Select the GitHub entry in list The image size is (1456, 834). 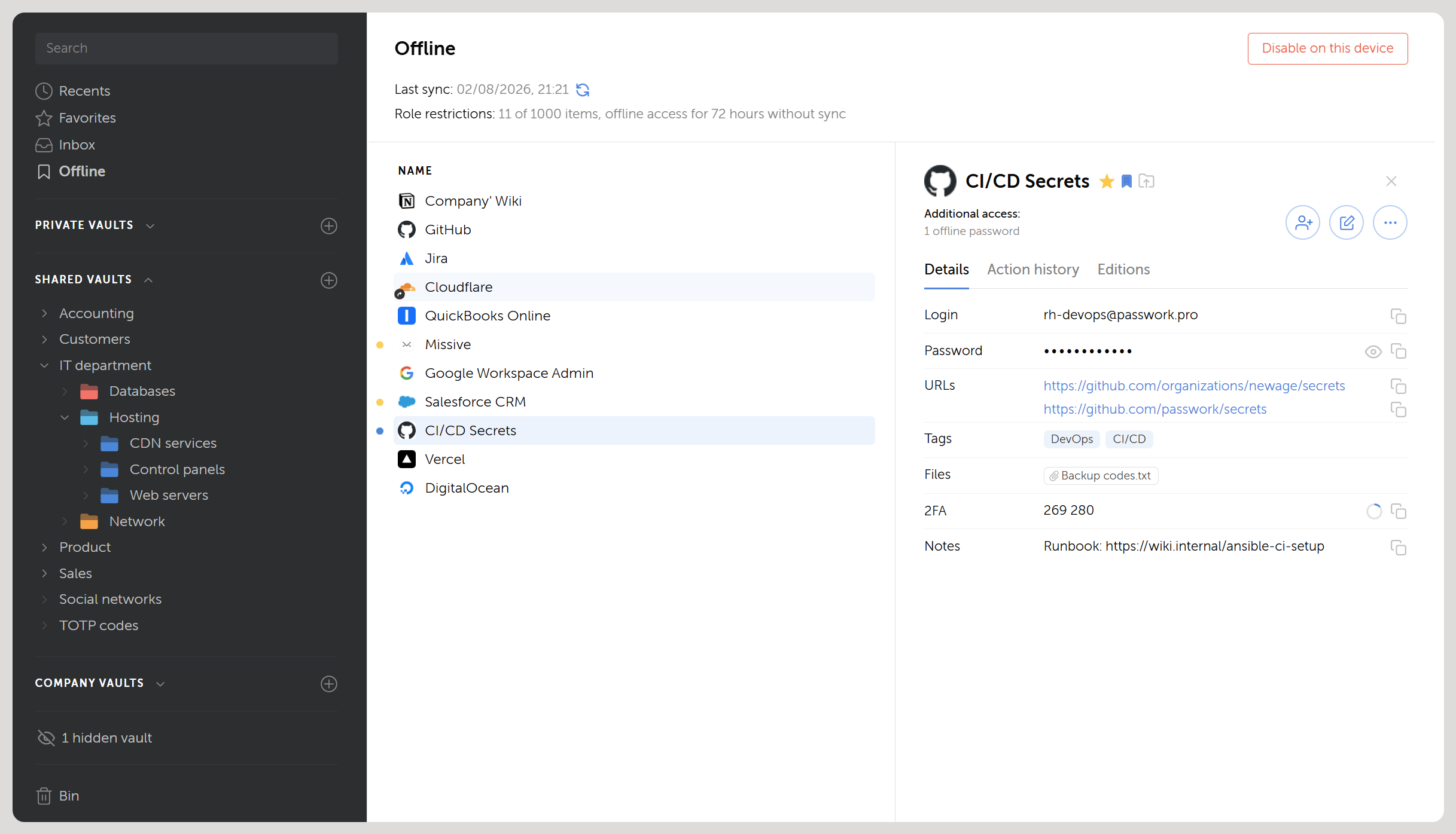tap(634, 230)
